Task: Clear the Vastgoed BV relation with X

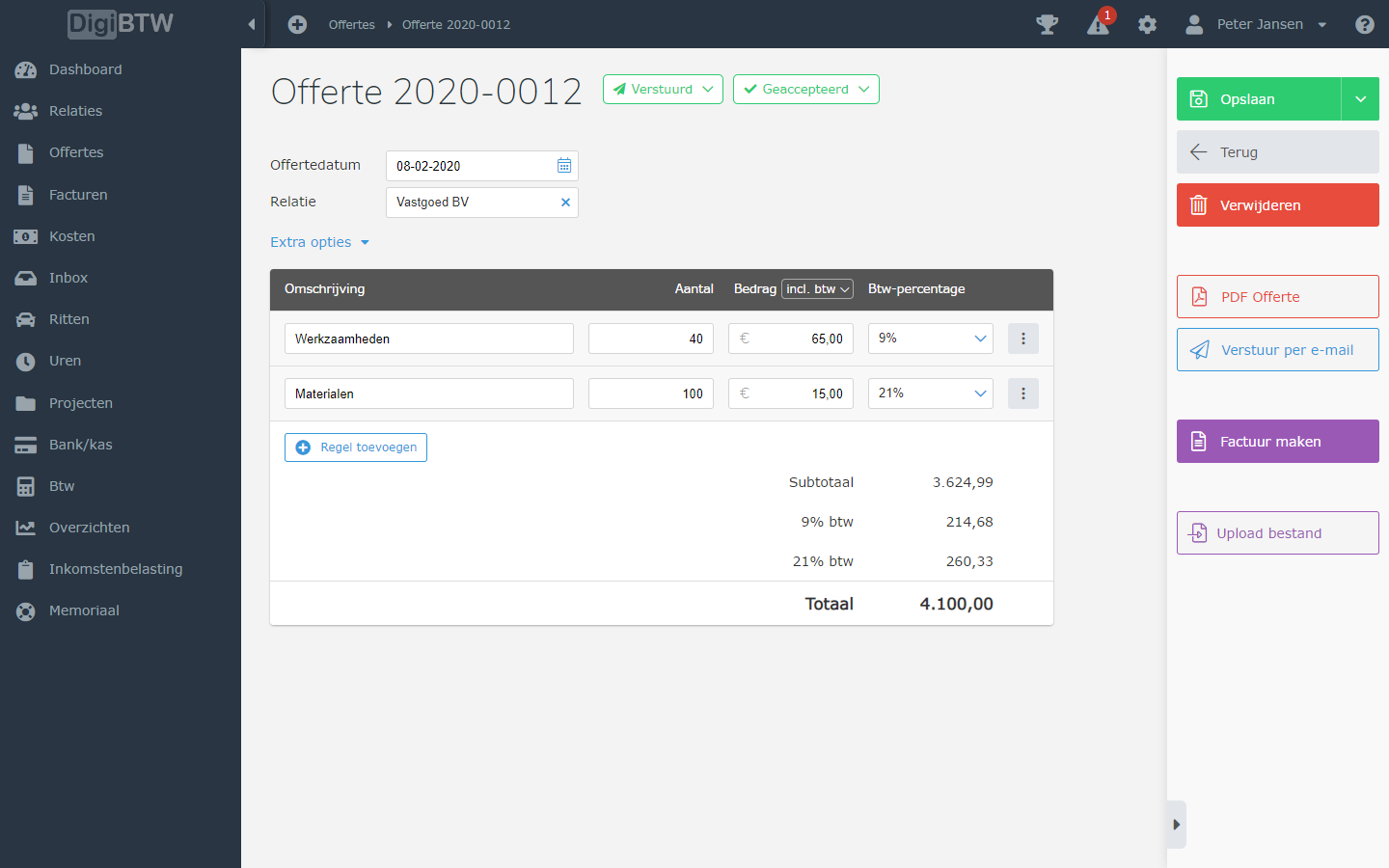Action: 565,203
